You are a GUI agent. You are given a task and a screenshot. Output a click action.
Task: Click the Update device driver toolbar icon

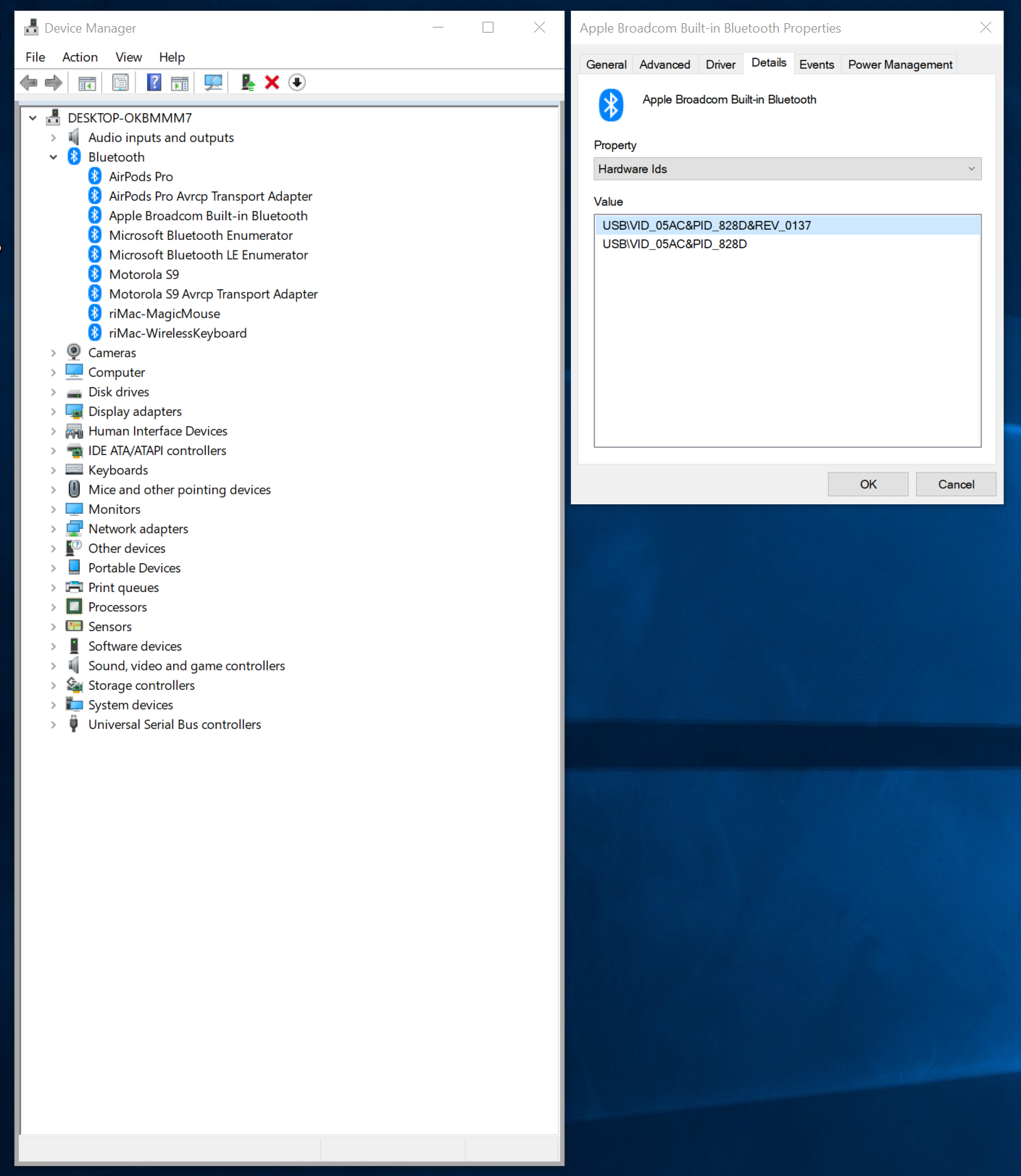point(248,83)
